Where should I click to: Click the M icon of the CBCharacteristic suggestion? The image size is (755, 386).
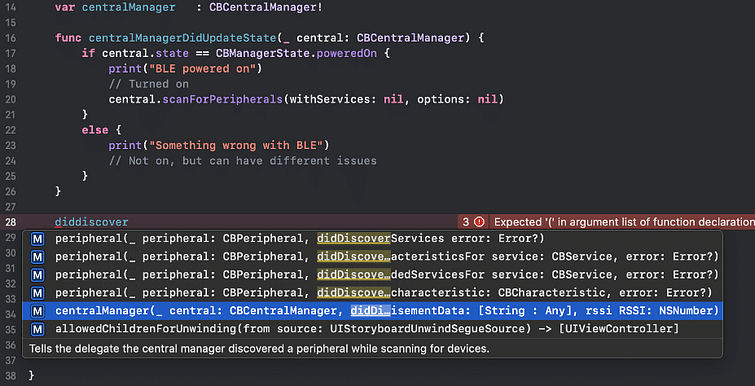38,293
